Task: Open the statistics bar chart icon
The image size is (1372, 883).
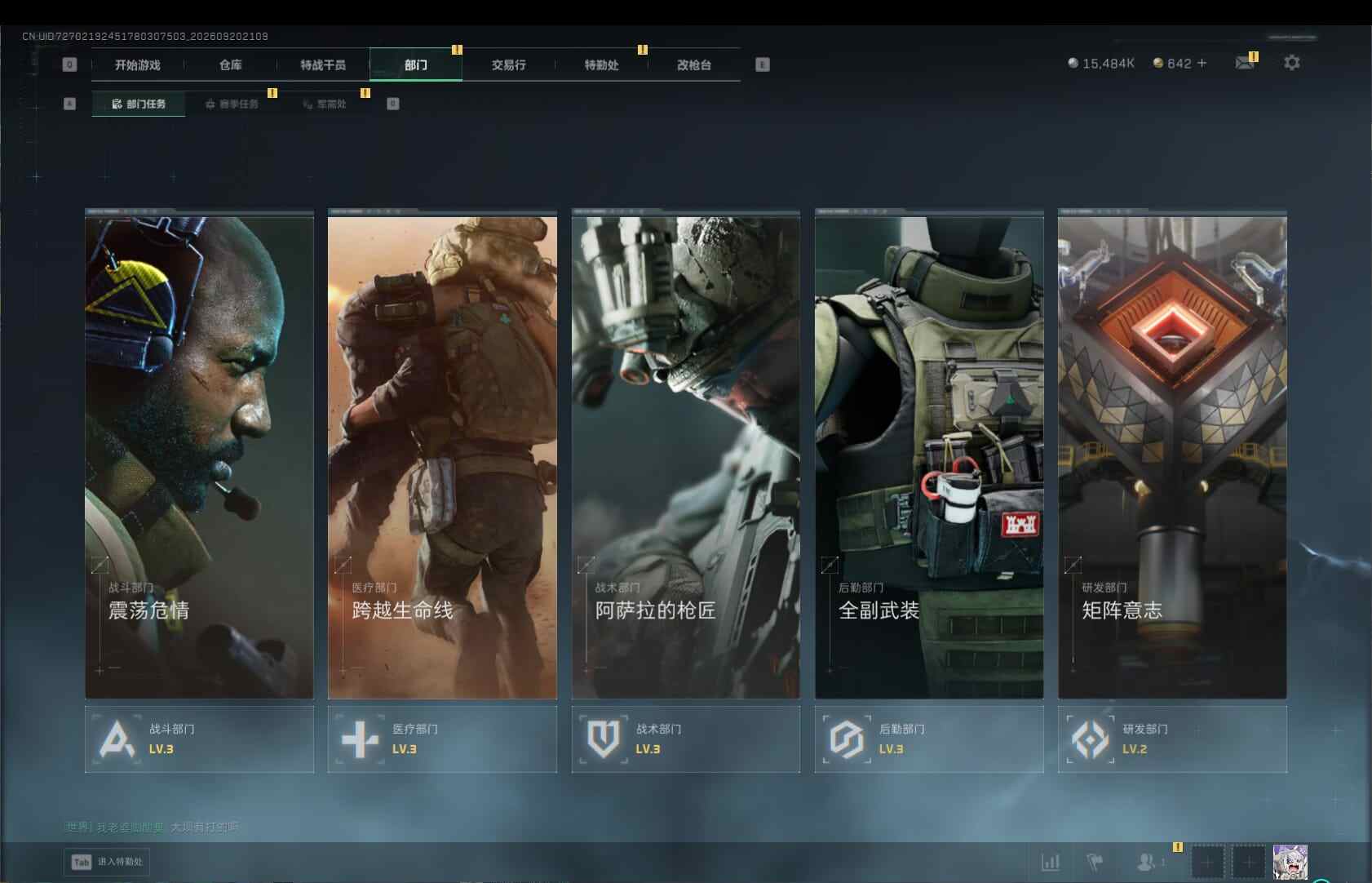Action: tap(1051, 862)
